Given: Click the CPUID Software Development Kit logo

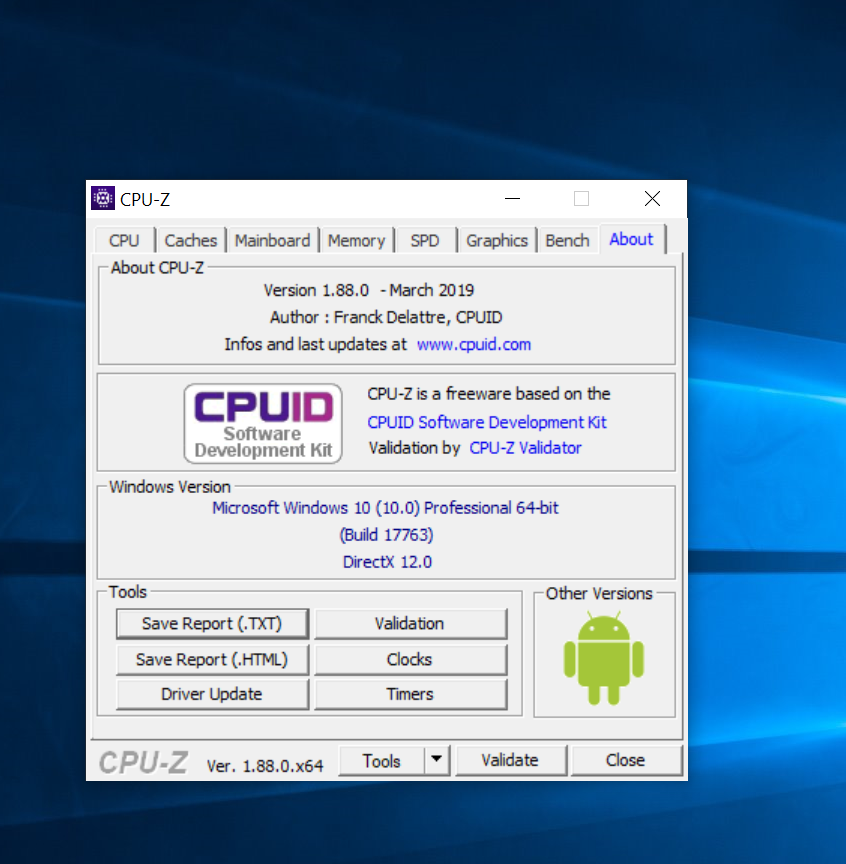Looking at the screenshot, I should [x=263, y=423].
